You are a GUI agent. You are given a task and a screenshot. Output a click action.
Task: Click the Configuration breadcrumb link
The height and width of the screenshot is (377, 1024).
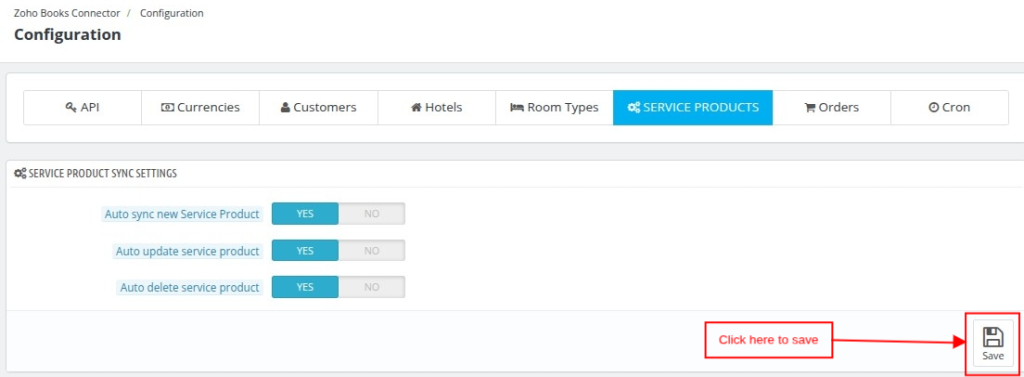(172, 13)
